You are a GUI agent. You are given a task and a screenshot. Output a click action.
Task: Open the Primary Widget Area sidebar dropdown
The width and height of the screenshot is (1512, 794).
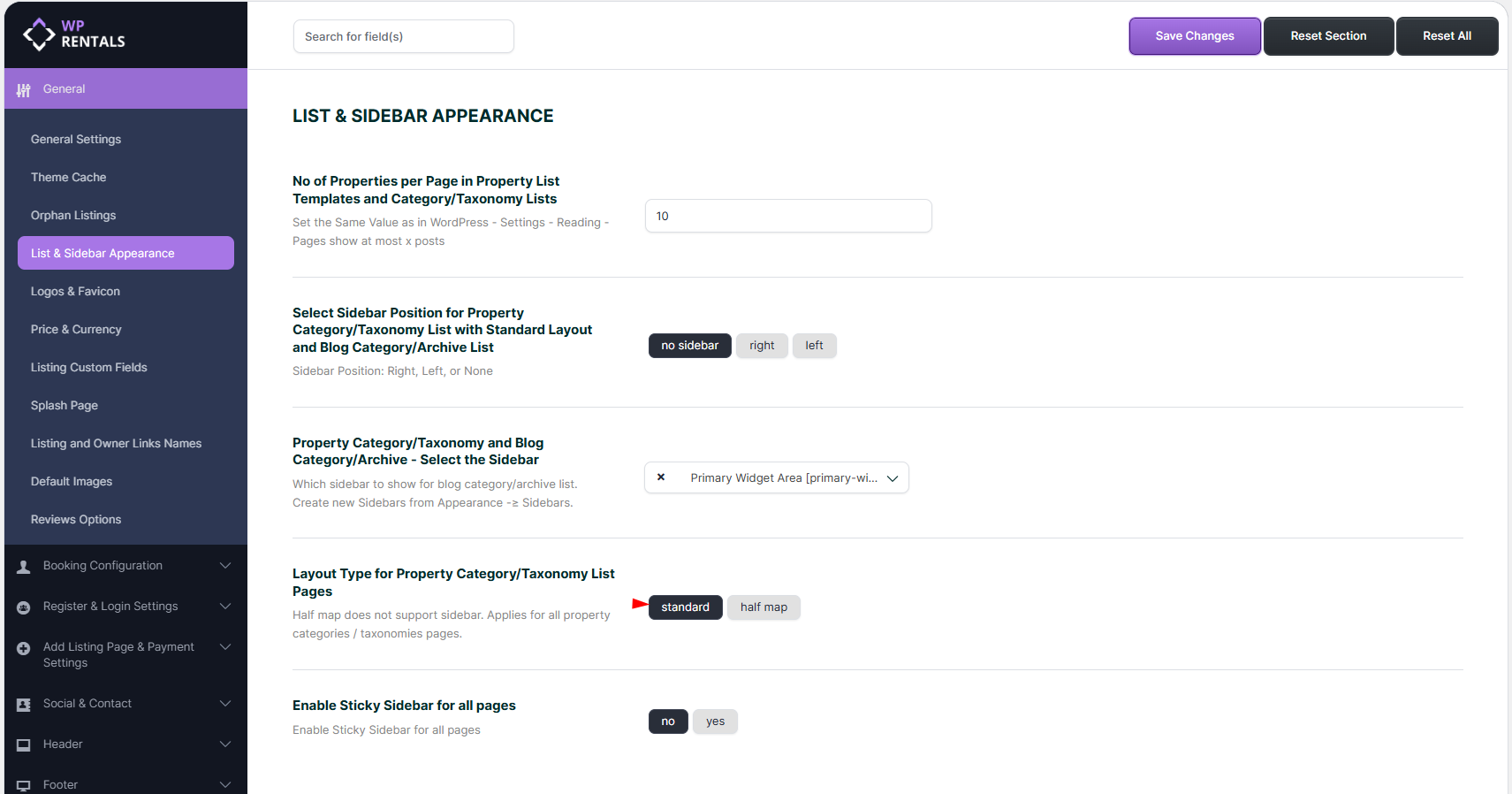(x=892, y=478)
